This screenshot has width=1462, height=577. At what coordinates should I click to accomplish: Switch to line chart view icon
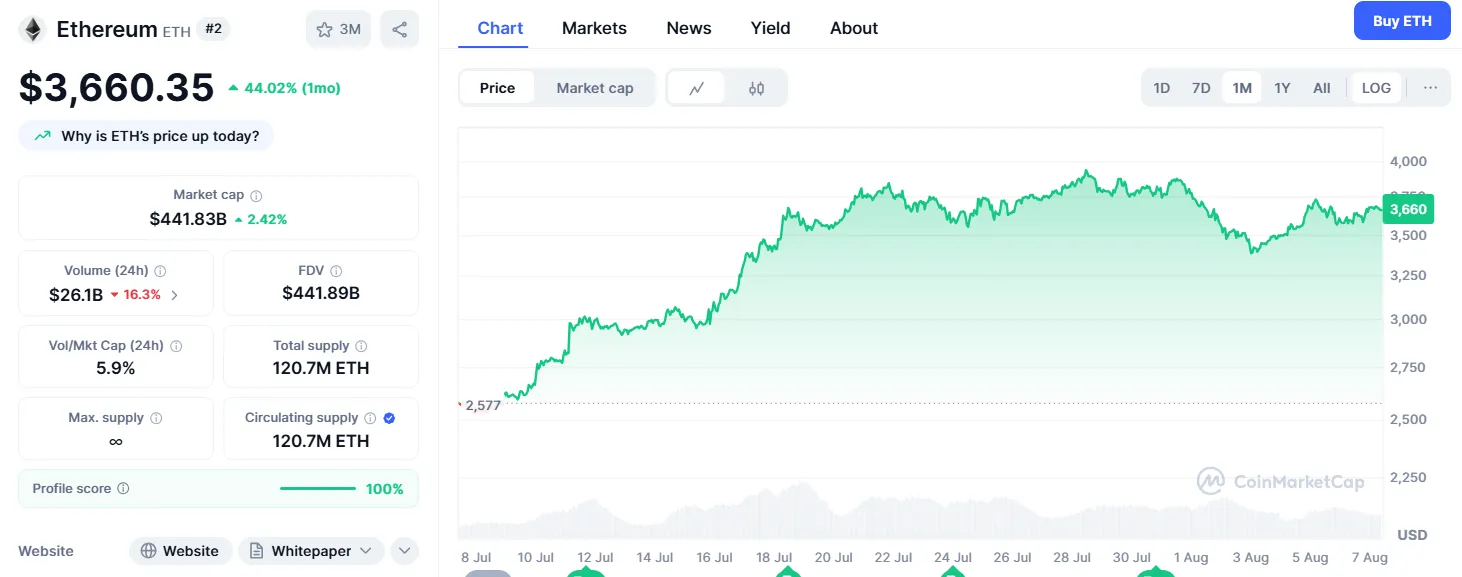click(x=697, y=88)
